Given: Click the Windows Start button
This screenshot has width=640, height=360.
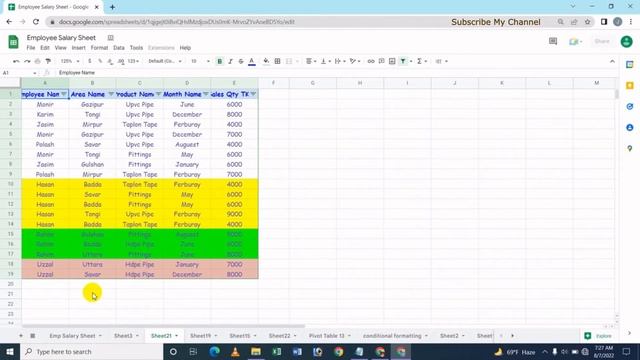Looking at the screenshot, I should click(10, 351).
